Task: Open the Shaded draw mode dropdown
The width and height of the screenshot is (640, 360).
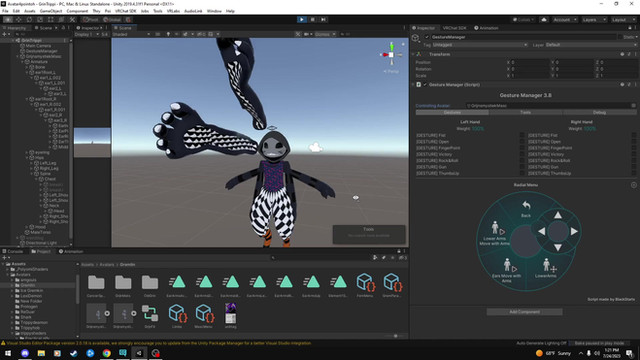Action: tap(131, 34)
